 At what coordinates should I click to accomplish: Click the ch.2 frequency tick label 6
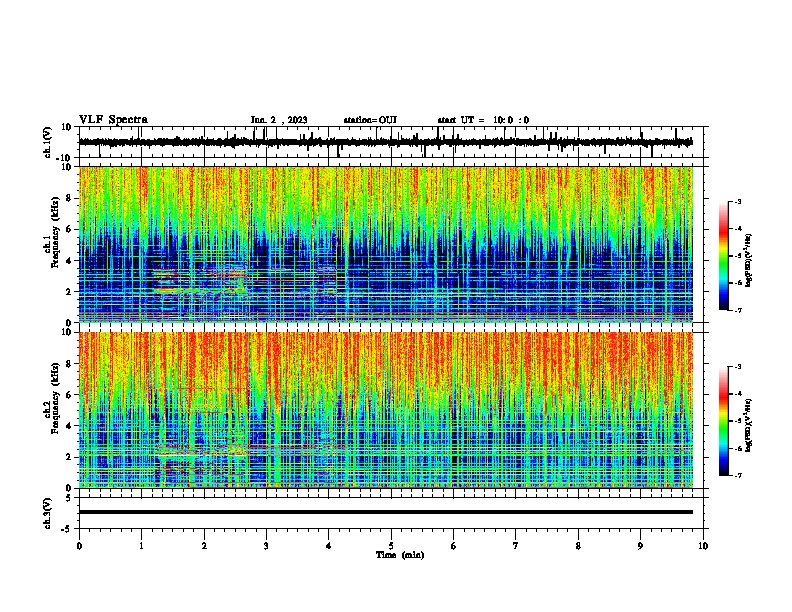[x=69, y=395]
